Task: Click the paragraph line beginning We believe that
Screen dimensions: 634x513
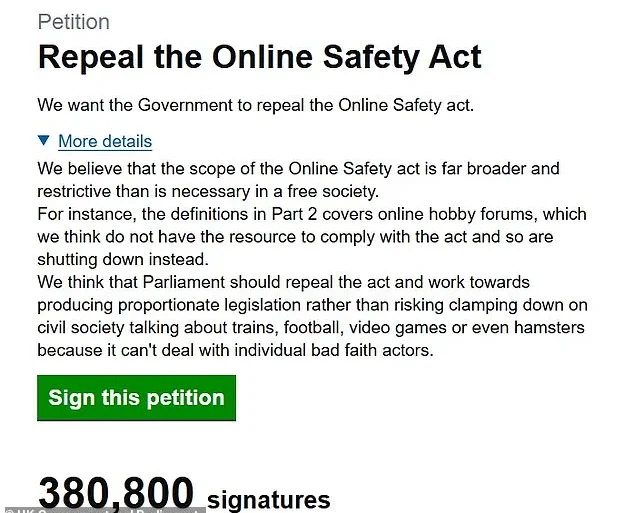Action: click(x=298, y=168)
